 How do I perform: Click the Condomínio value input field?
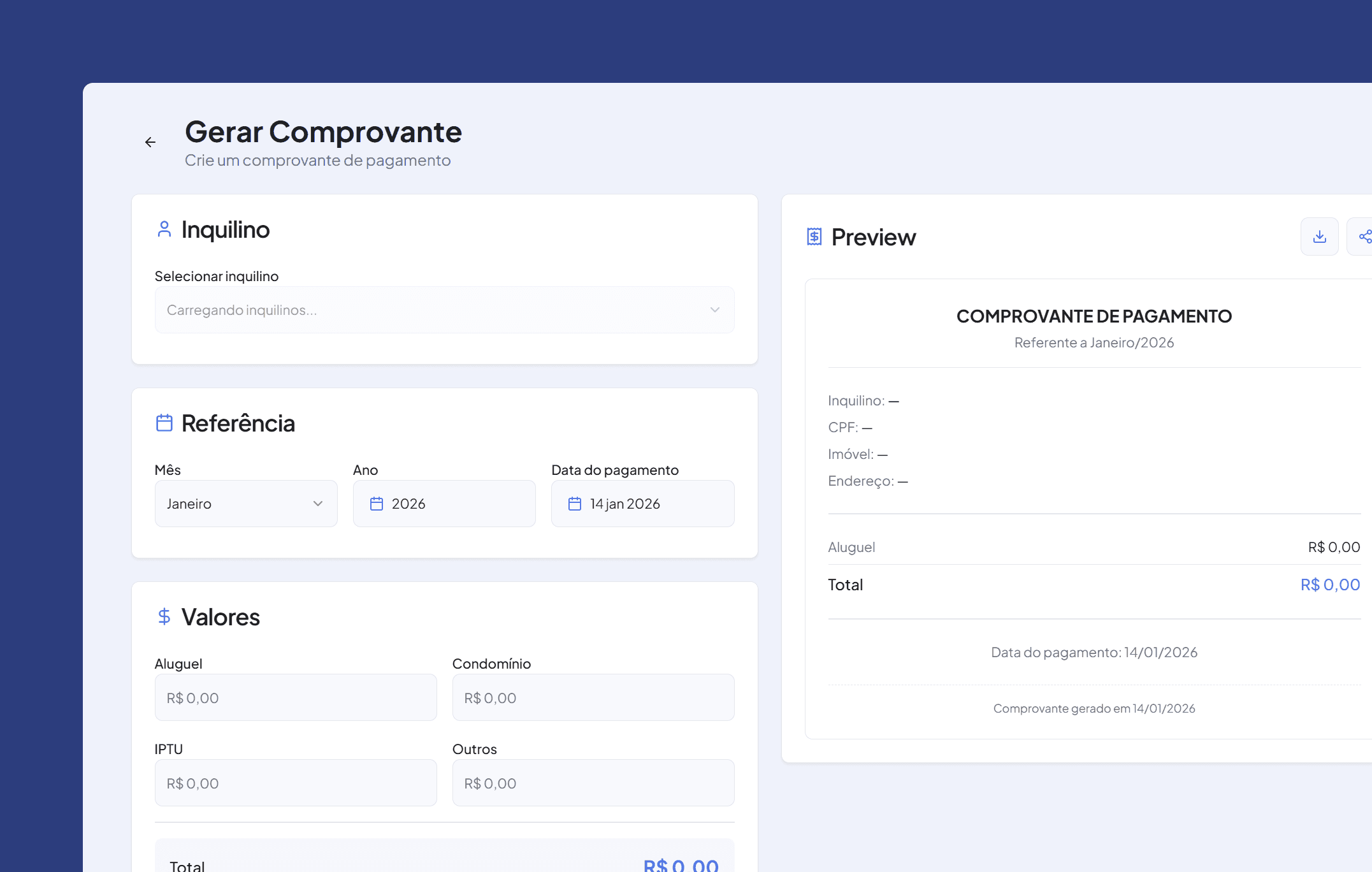[593, 697]
